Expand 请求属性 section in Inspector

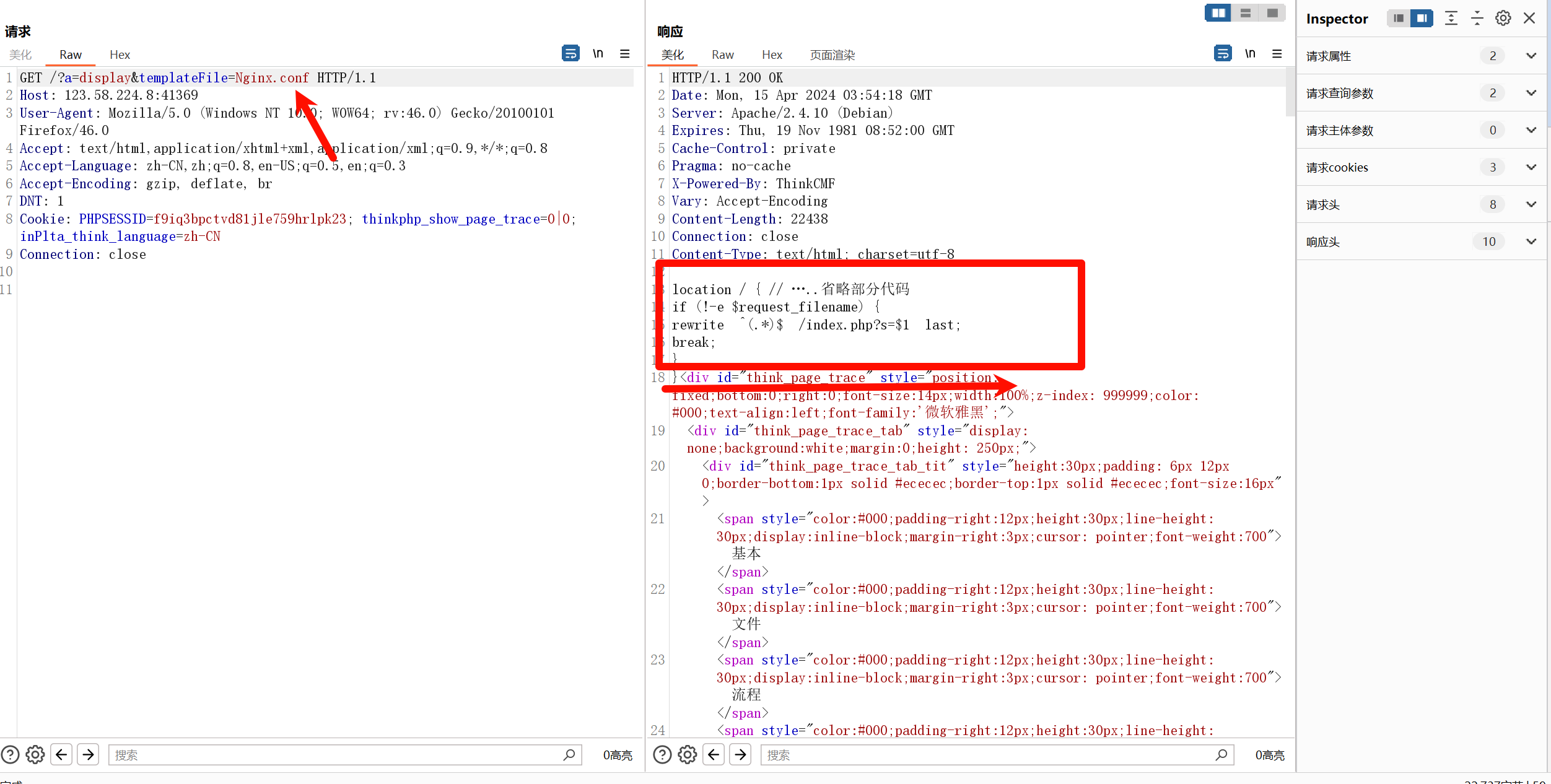click(x=1531, y=56)
